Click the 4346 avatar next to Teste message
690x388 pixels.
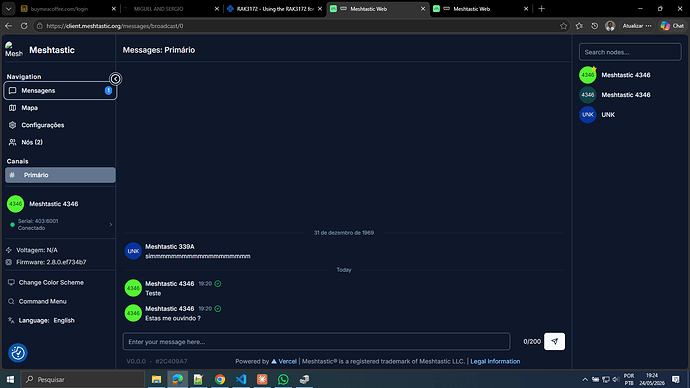pos(133,288)
